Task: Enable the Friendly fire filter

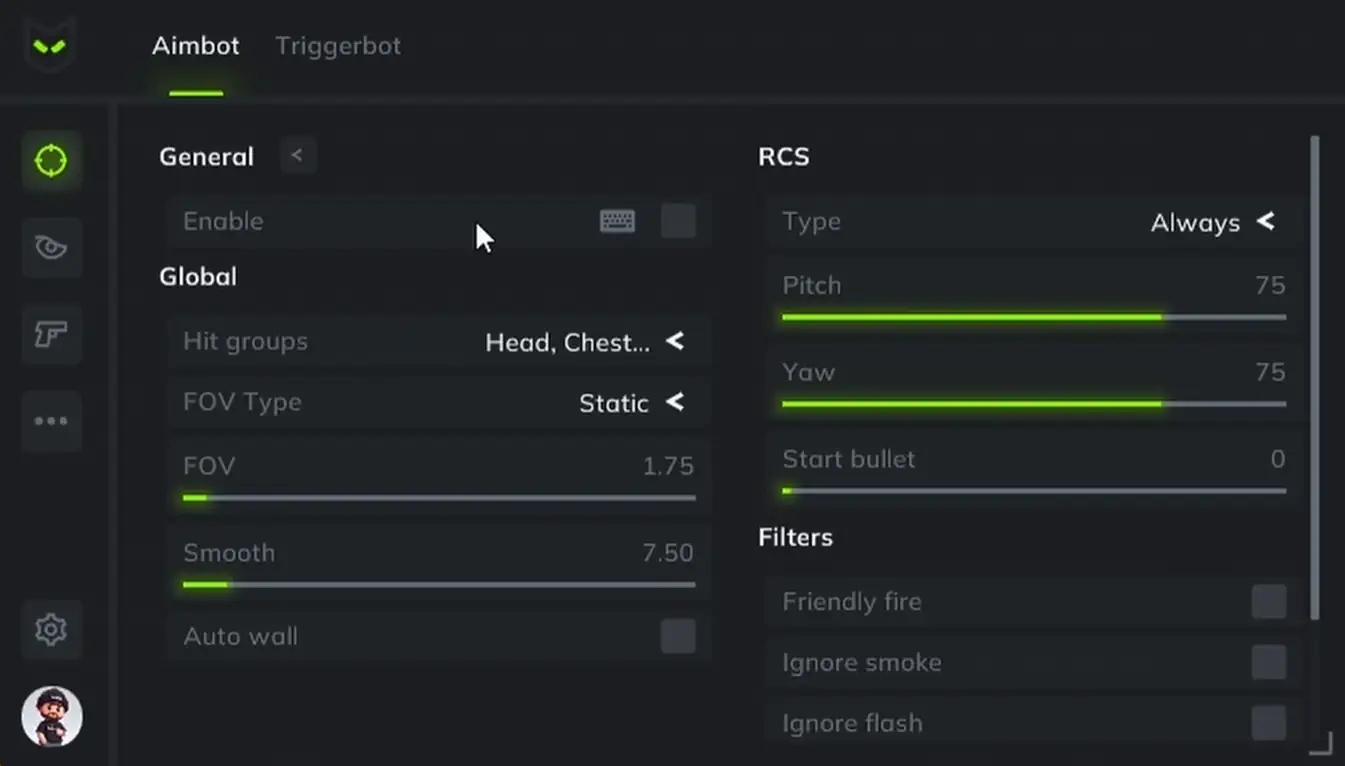Action: point(1268,601)
